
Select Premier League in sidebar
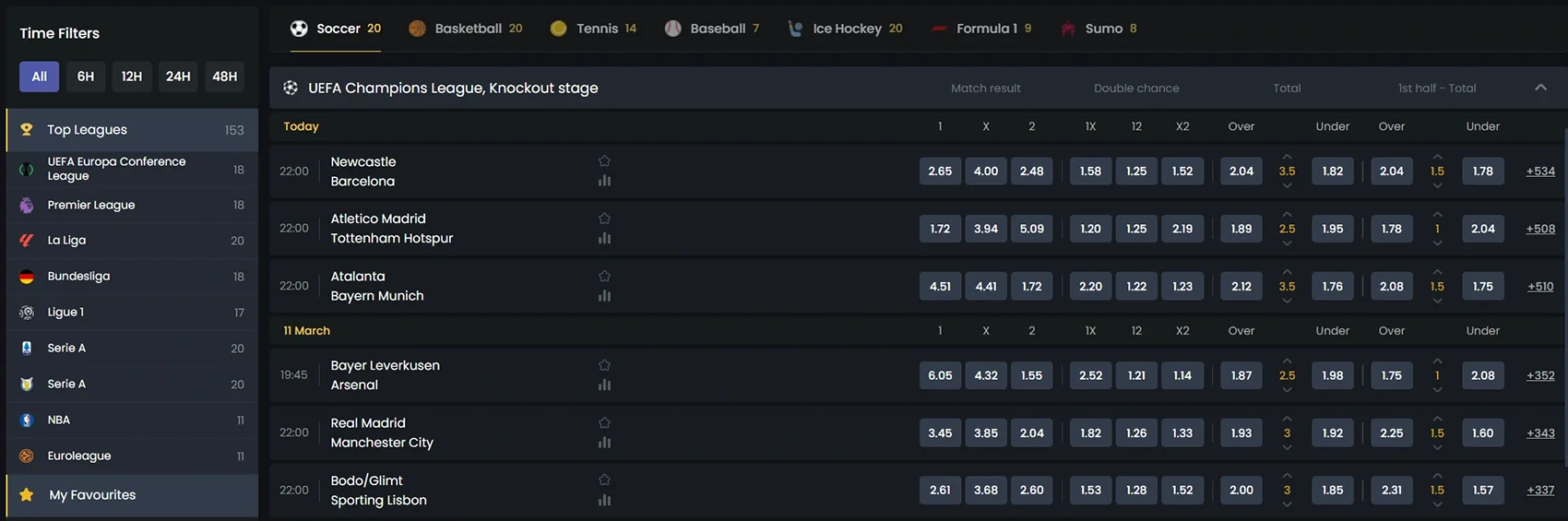132,205
